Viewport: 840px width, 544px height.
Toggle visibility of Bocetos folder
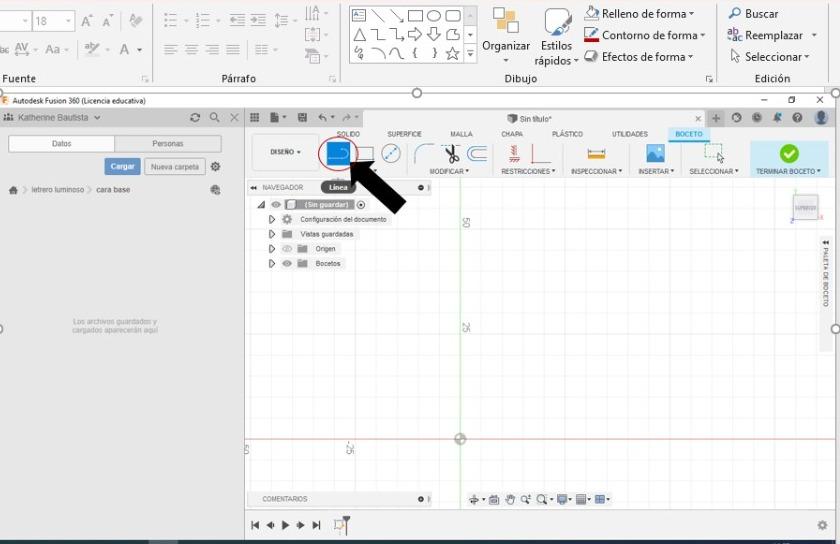[x=287, y=264]
